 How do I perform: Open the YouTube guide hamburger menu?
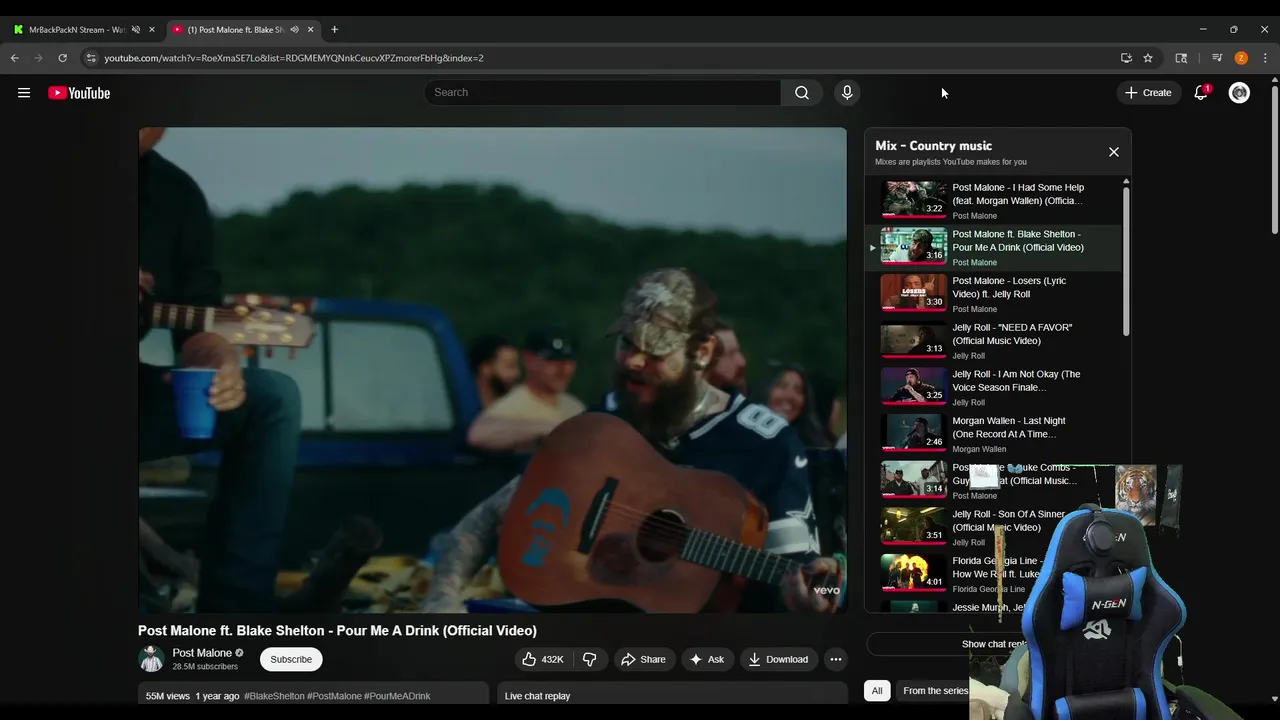tap(24, 93)
